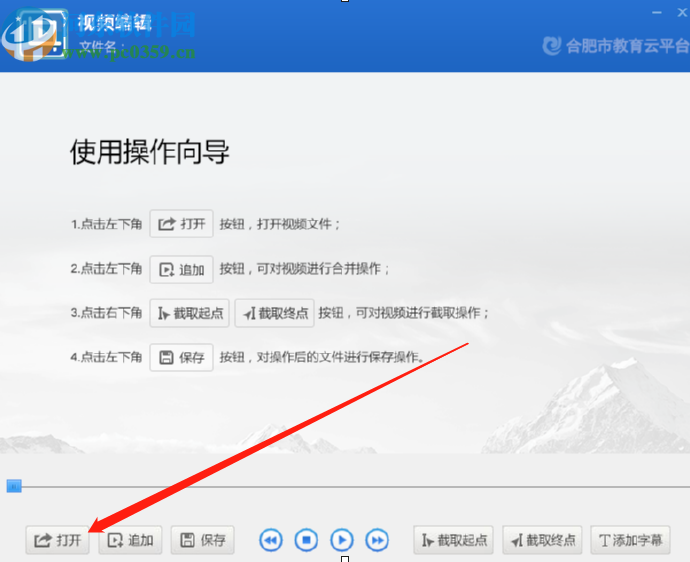Click the 追加 sample button in wizard step 2
The width and height of the screenshot is (690, 562).
[181, 269]
